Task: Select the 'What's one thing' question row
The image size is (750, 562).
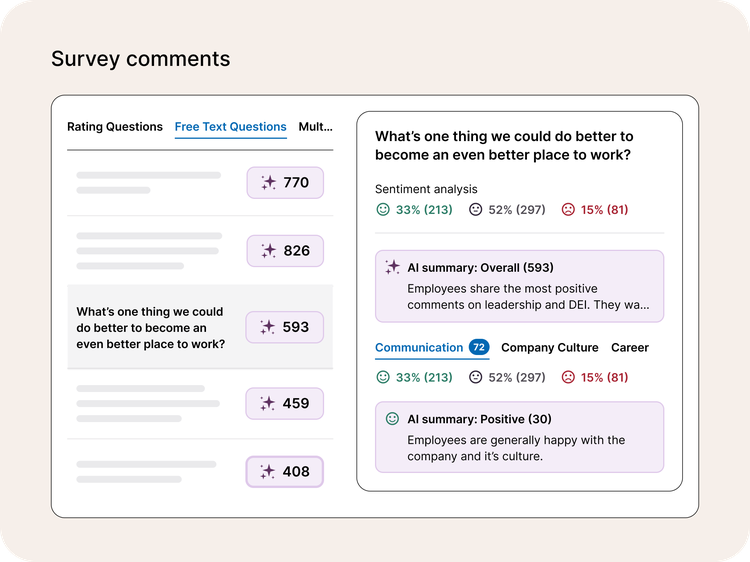Action: 150,327
